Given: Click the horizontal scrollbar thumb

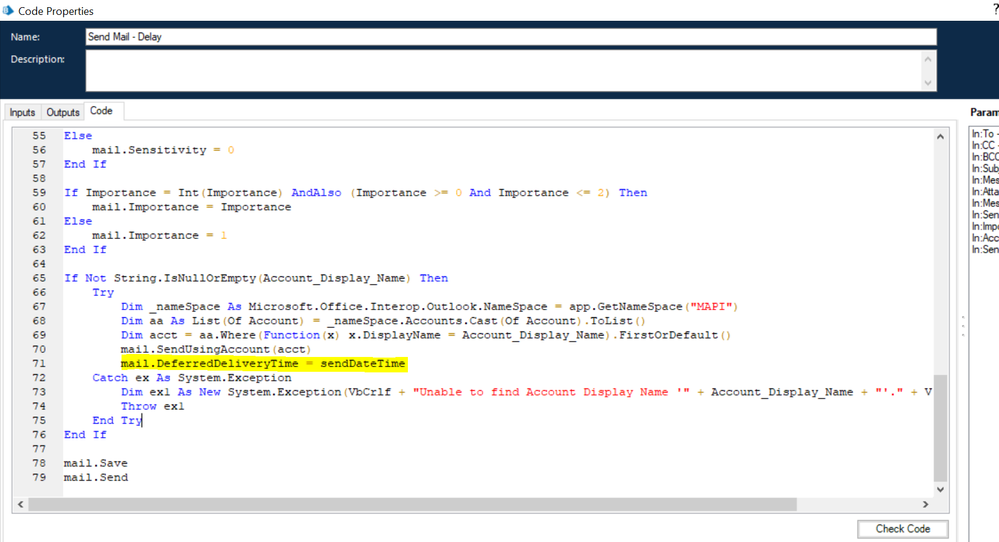Looking at the screenshot, I should pos(413,504).
